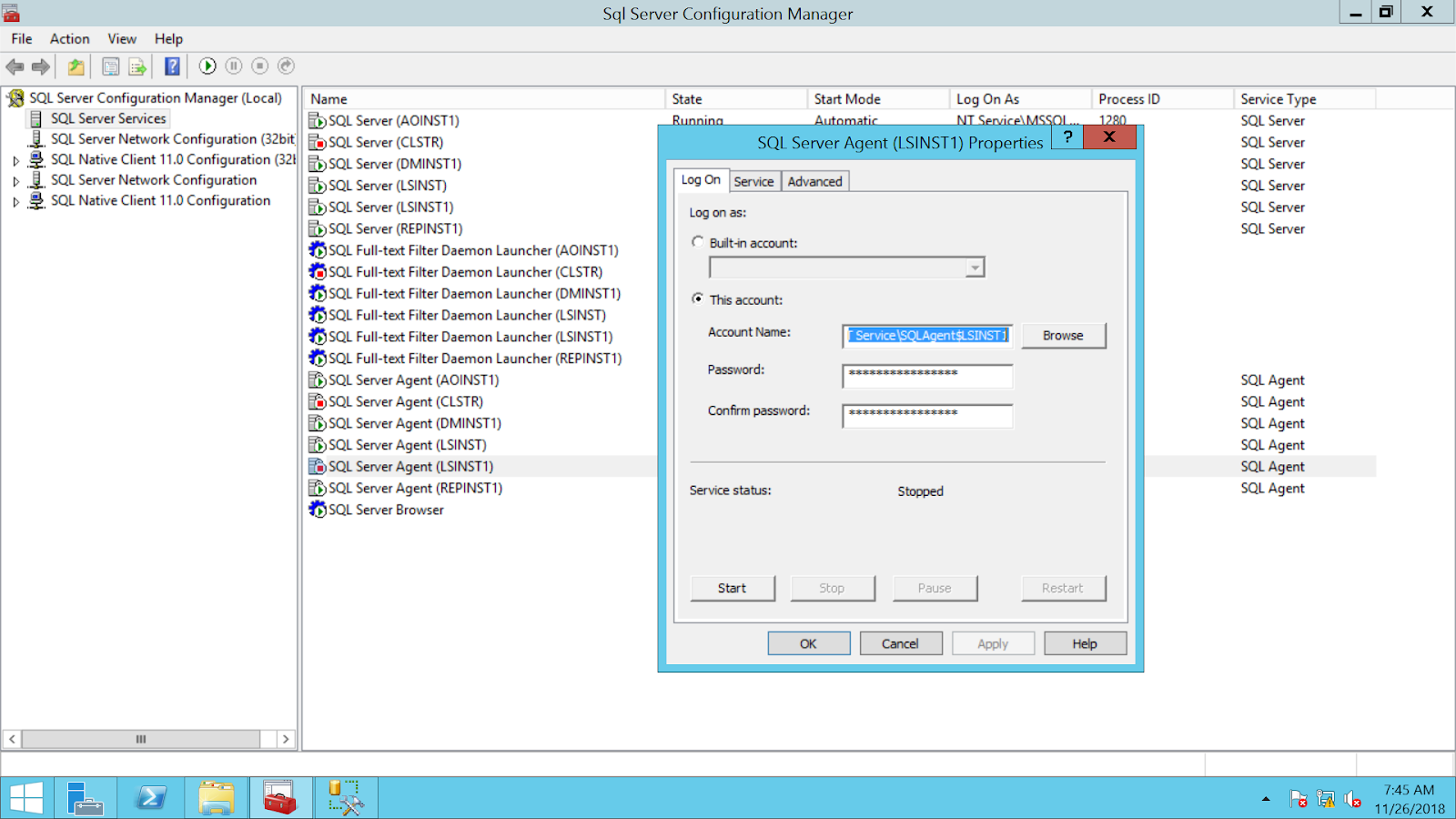Restart the service using the toolbar restart icon

(286, 66)
